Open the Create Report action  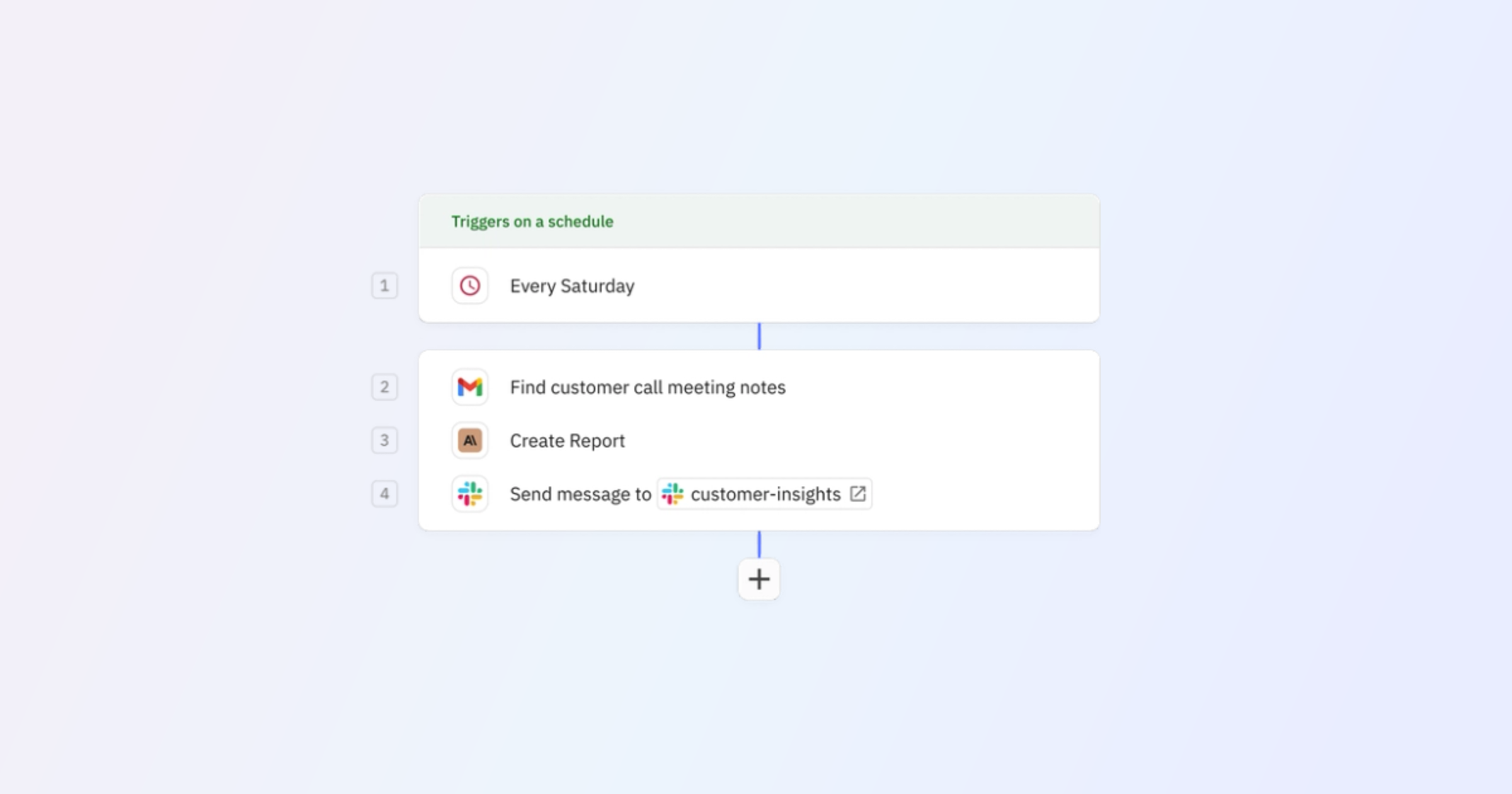coord(567,440)
